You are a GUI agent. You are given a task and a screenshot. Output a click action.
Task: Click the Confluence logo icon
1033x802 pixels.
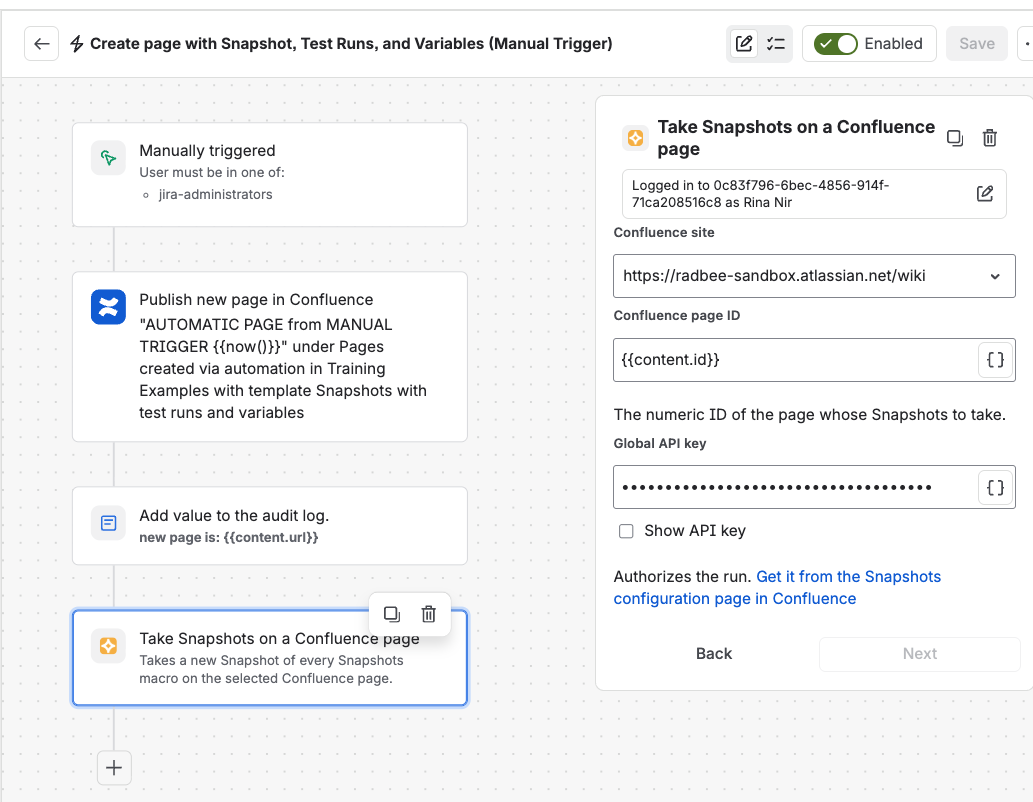coord(108,306)
